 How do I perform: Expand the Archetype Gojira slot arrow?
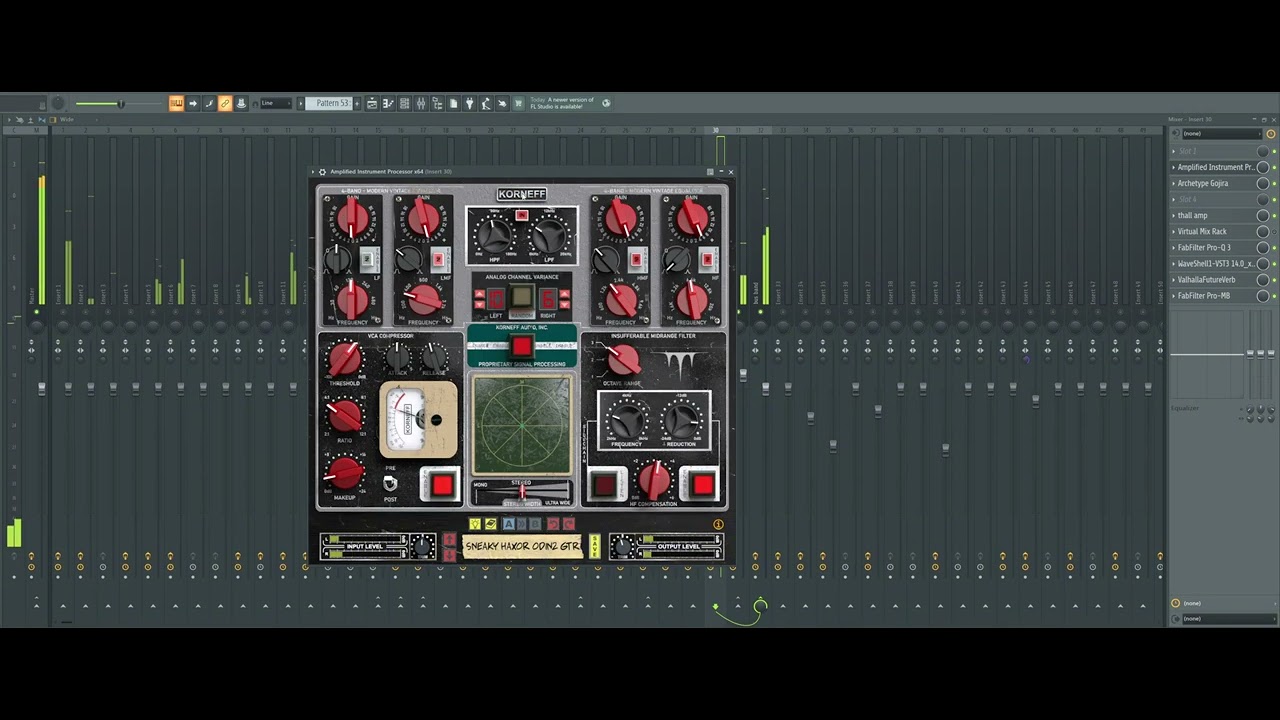pyautogui.click(x=1174, y=183)
